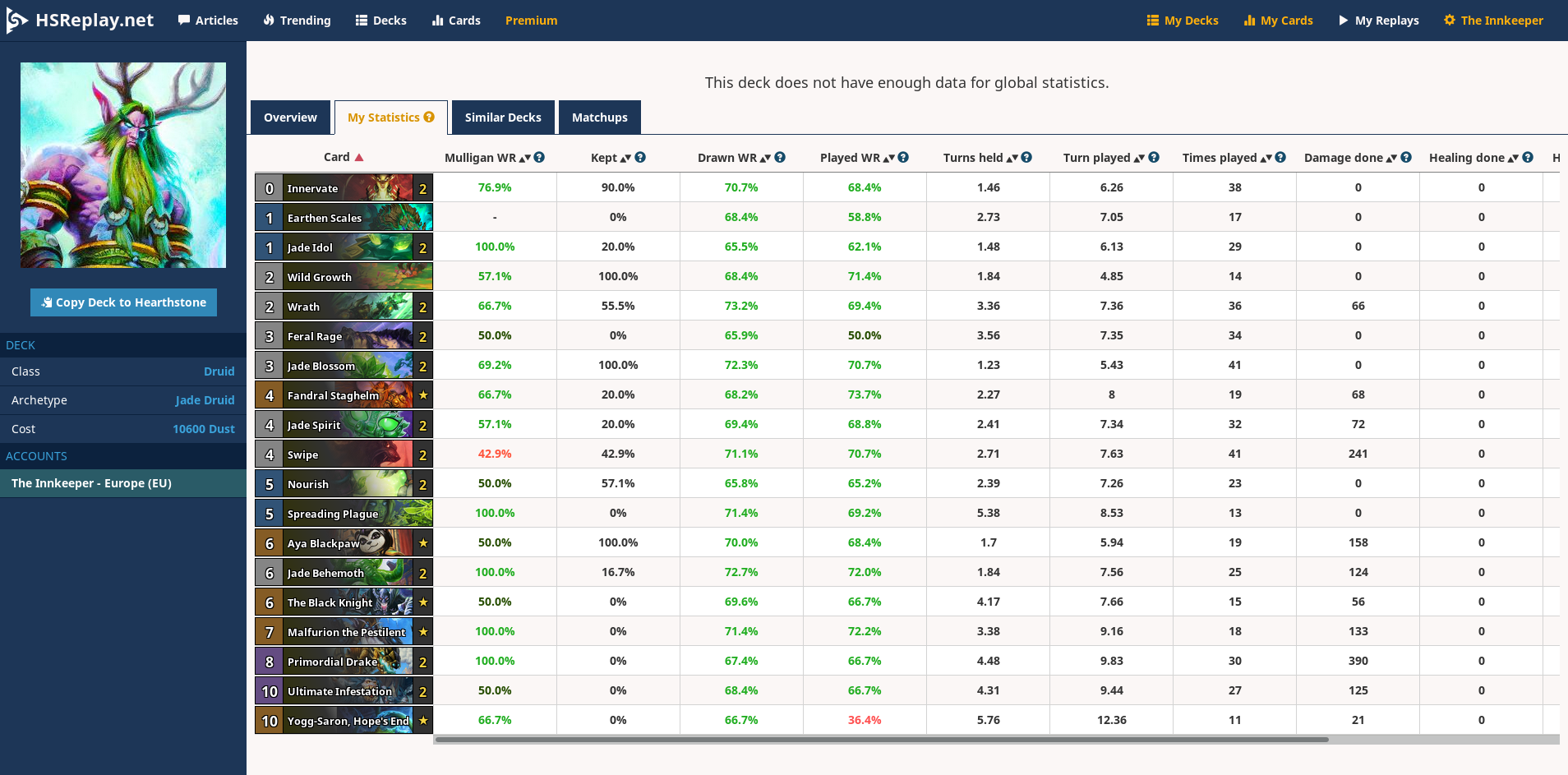Viewport: 1568px width, 775px height.
Task: Click the Spreading Plague card tile
Action: [344, 514]
